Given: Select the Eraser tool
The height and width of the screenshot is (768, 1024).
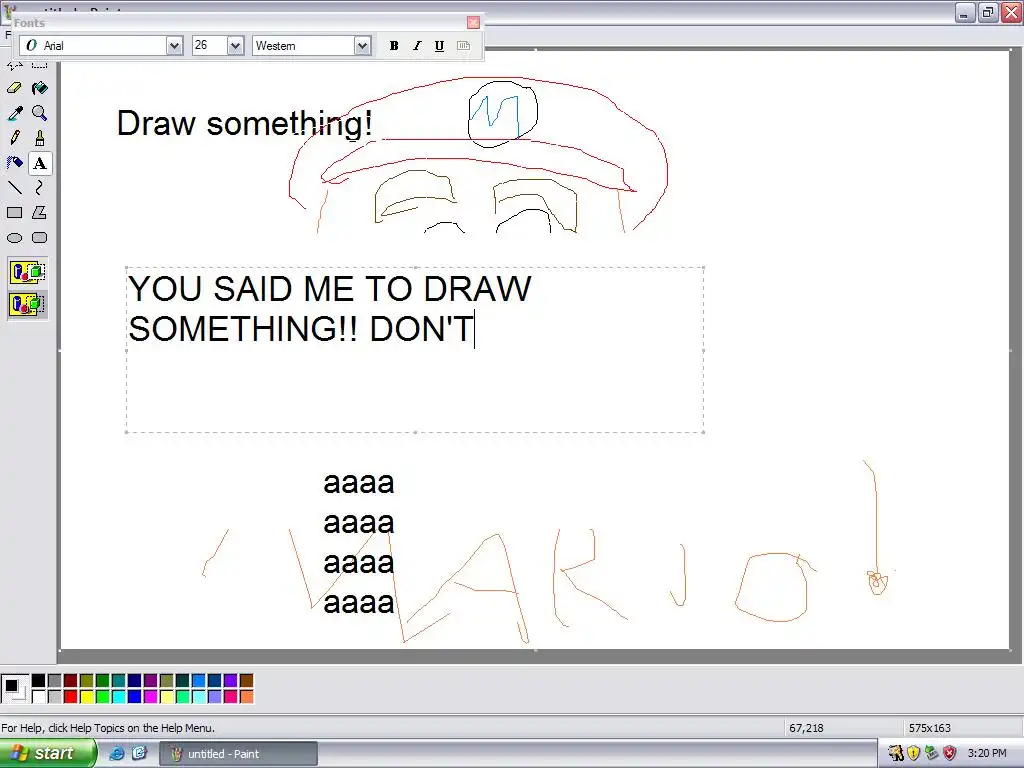Looking at the screenshot, I should click(x=14, y=88).
